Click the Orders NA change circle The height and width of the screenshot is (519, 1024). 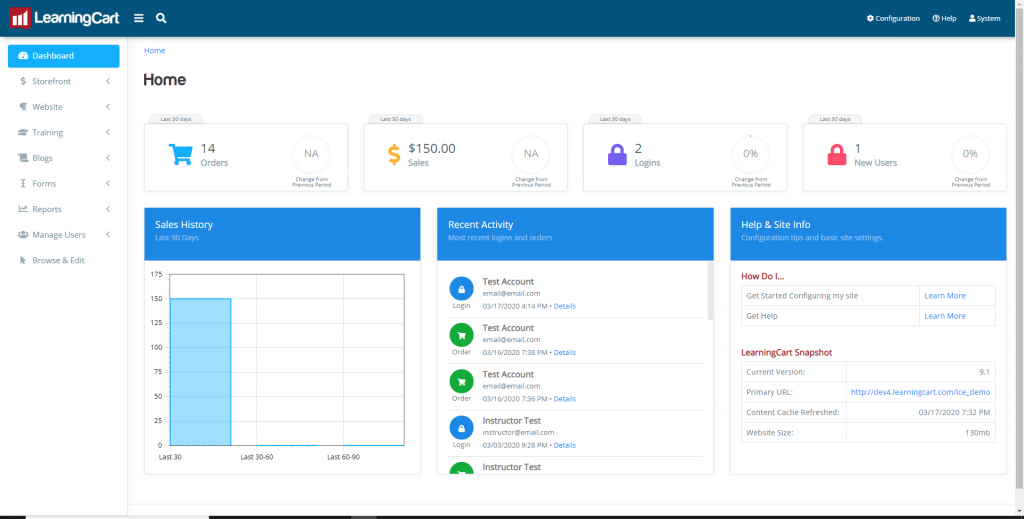click(x=311, y=154)
